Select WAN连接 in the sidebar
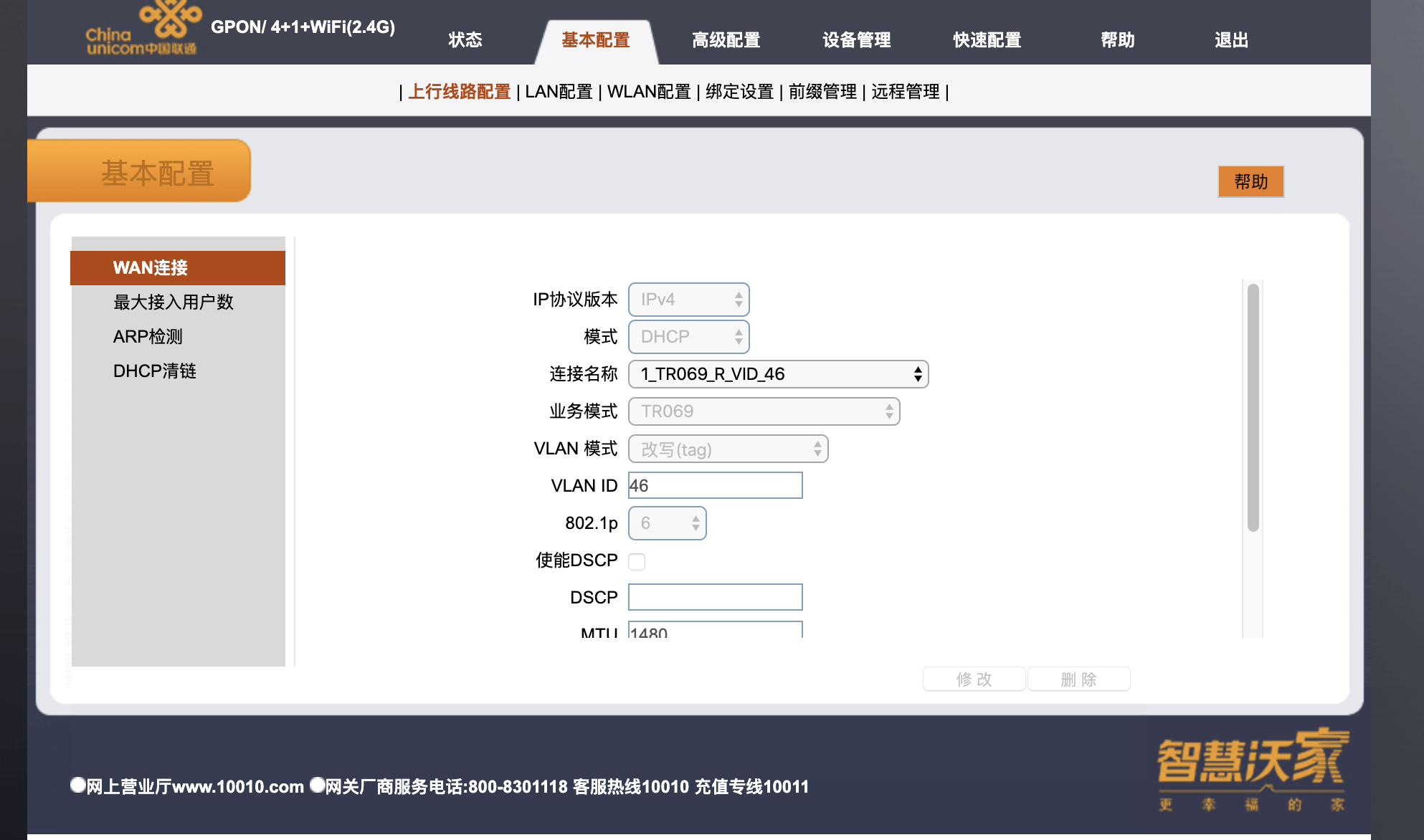Viewport: 1424px width, 840px height. point(178,268)
